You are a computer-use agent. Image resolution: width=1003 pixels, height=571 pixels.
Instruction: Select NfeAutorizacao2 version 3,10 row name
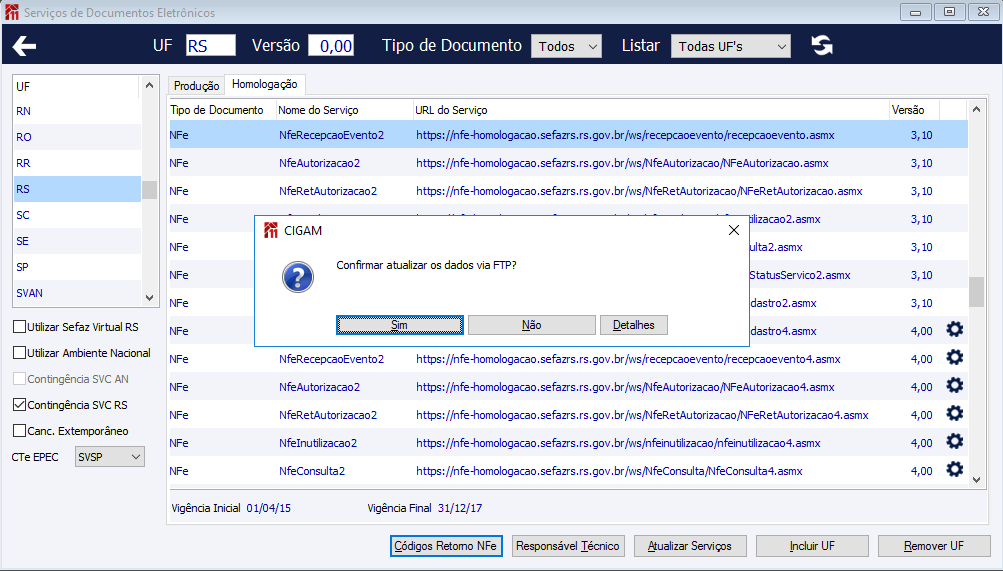pos(319,163)
